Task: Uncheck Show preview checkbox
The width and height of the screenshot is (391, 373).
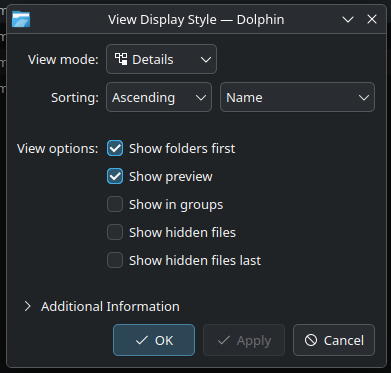Action: point(115,176)
